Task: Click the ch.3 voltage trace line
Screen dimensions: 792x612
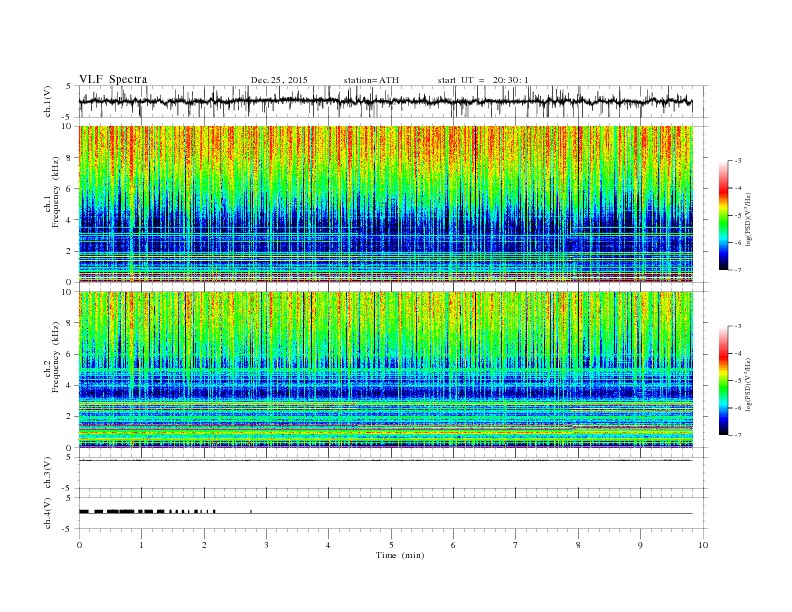Action: tap(386, 460)
